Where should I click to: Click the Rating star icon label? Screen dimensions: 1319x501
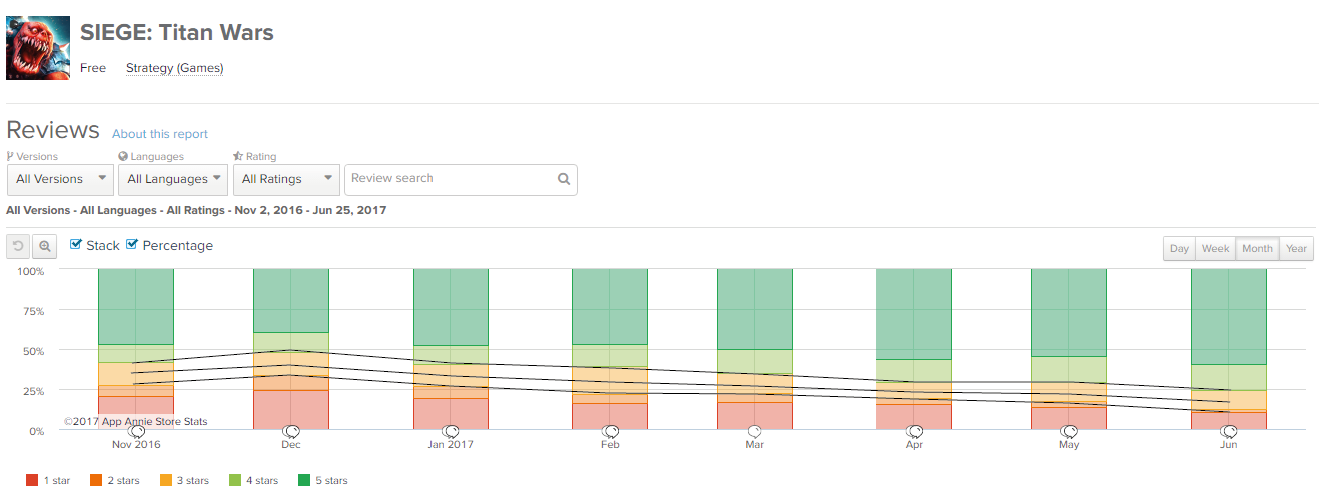[255, 157]
